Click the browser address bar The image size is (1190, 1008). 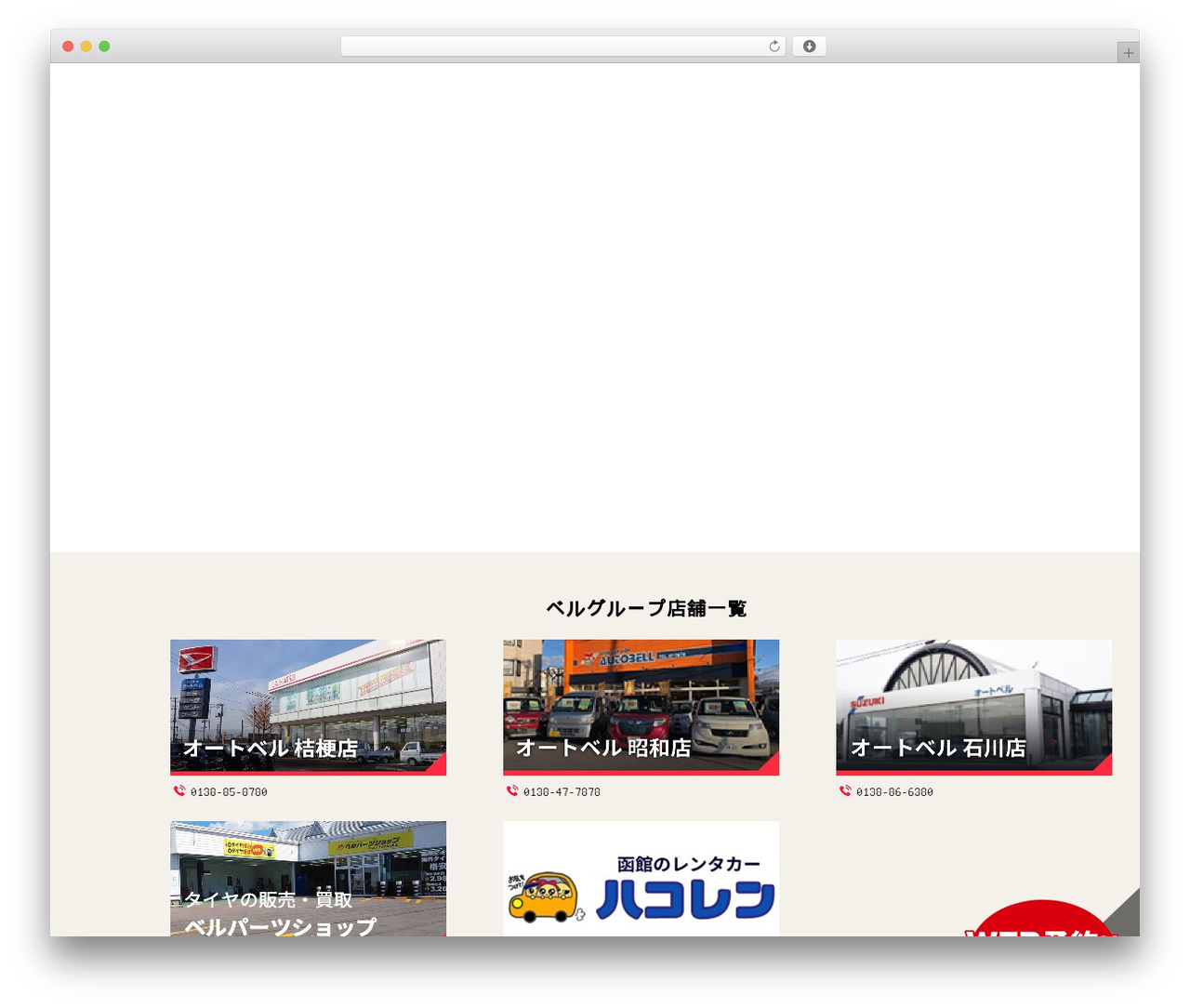(562, 46)
